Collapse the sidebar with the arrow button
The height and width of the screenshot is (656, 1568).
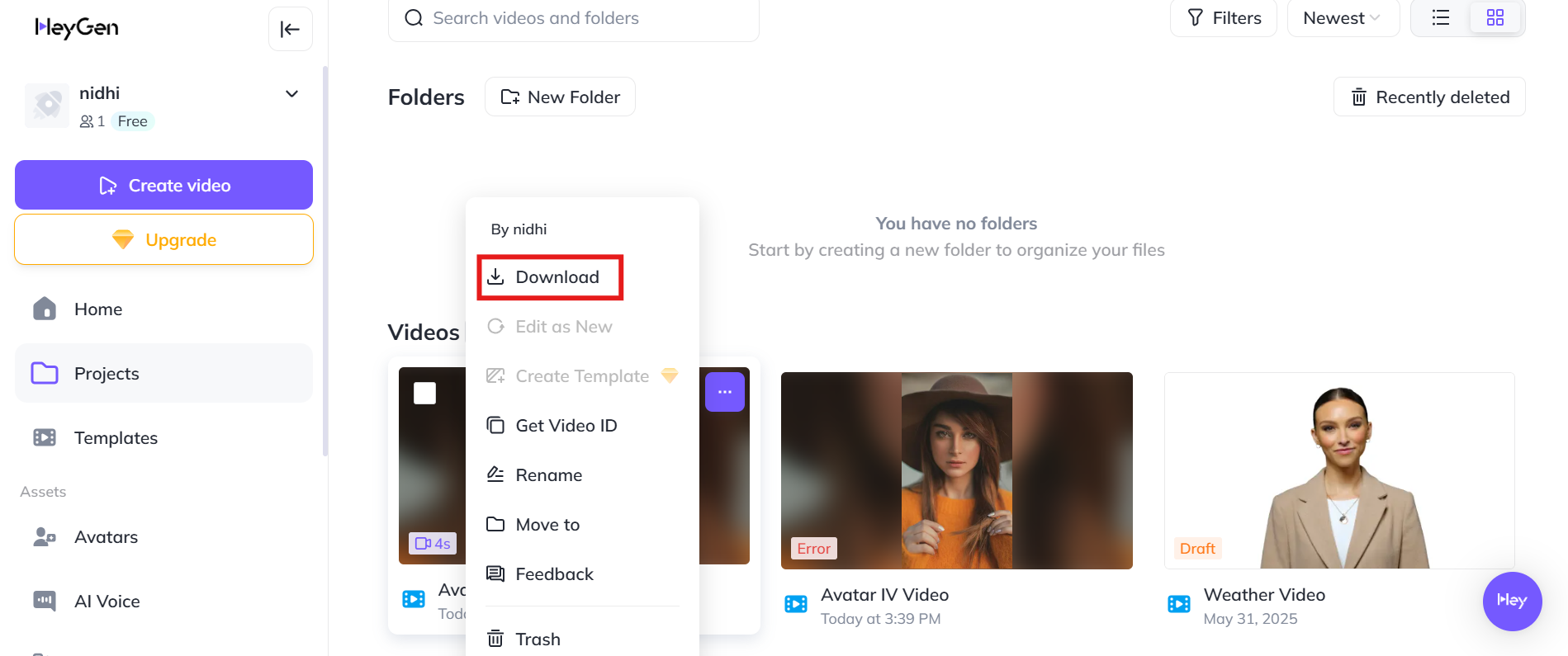[291, 29]
